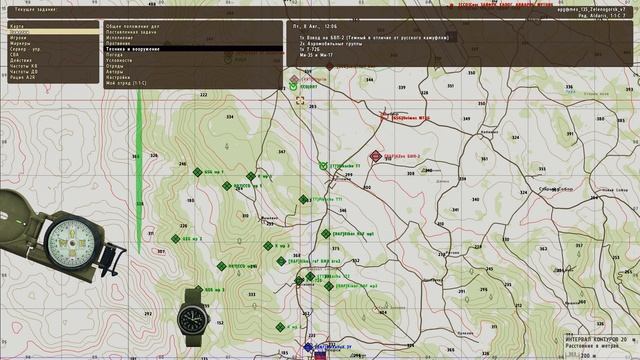Image resolution: width=640 pixels, height=360 pixels.
Task: Click the green diamond 'ПКП(СО) мр 1' marker
Action: tap(227, 186)
